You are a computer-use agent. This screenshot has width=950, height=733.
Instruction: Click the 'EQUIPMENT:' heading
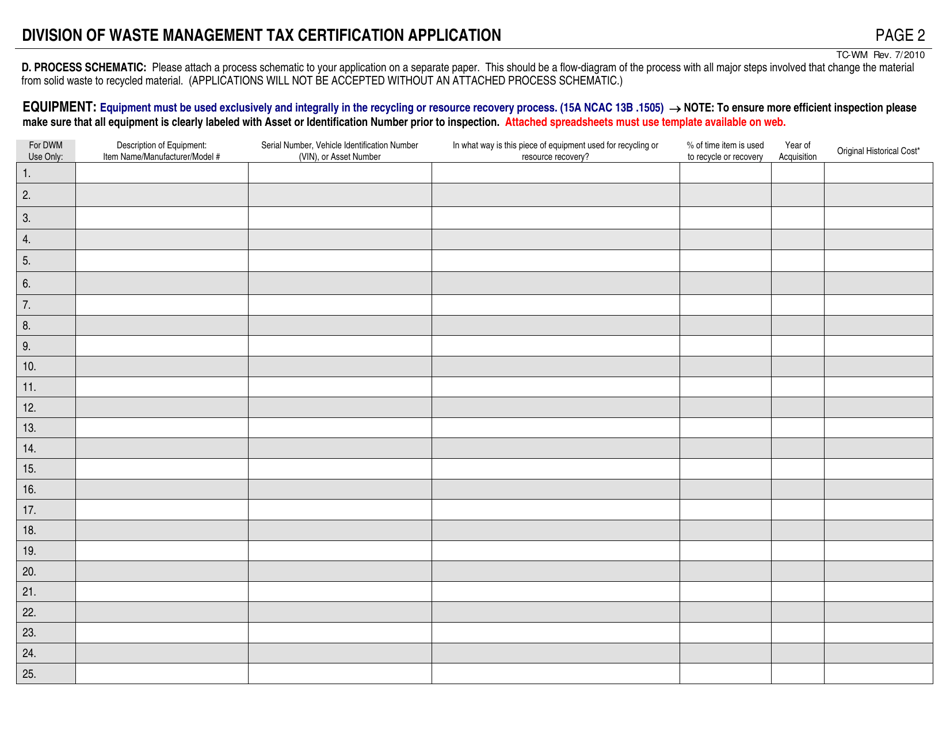tap(59, 107)
